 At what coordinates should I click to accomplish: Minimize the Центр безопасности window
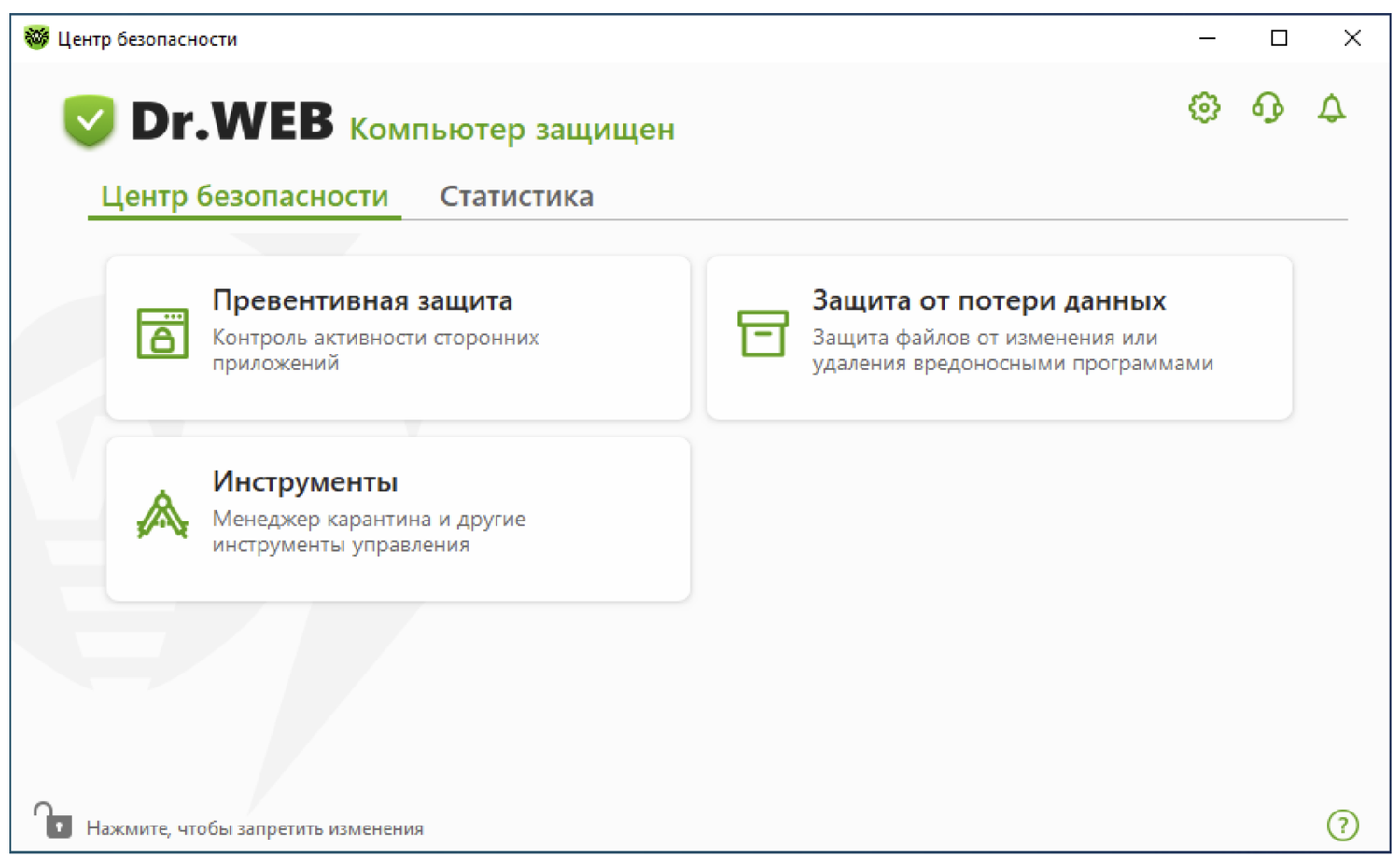[x=1207, y=38]
